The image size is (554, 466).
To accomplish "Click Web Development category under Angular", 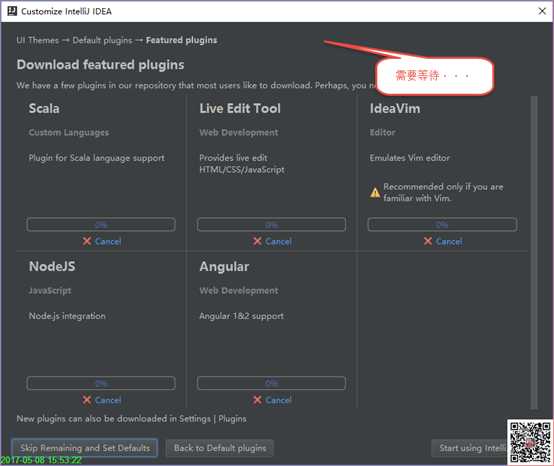I will 239,291.
